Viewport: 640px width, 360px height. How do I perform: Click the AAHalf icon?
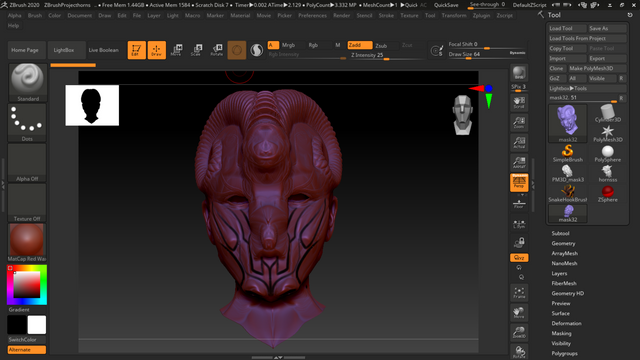tap(519, 162)
